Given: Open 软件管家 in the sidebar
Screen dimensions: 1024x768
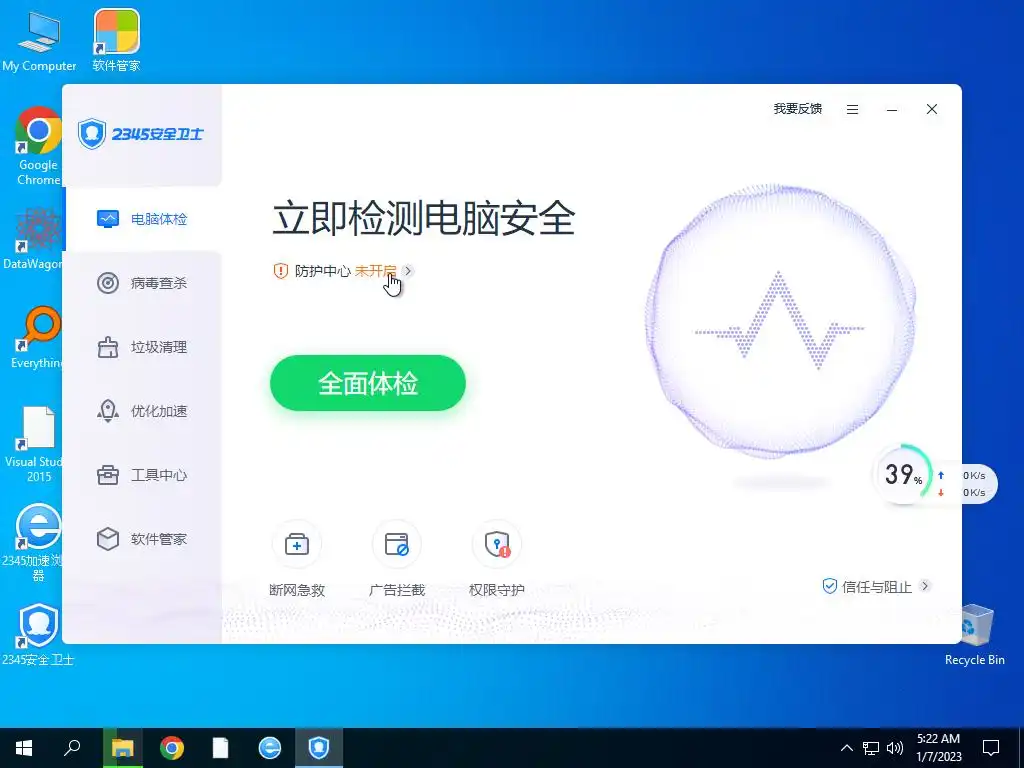Looking at the screenshot, I should pyautogui.click(x=144, y=539).
